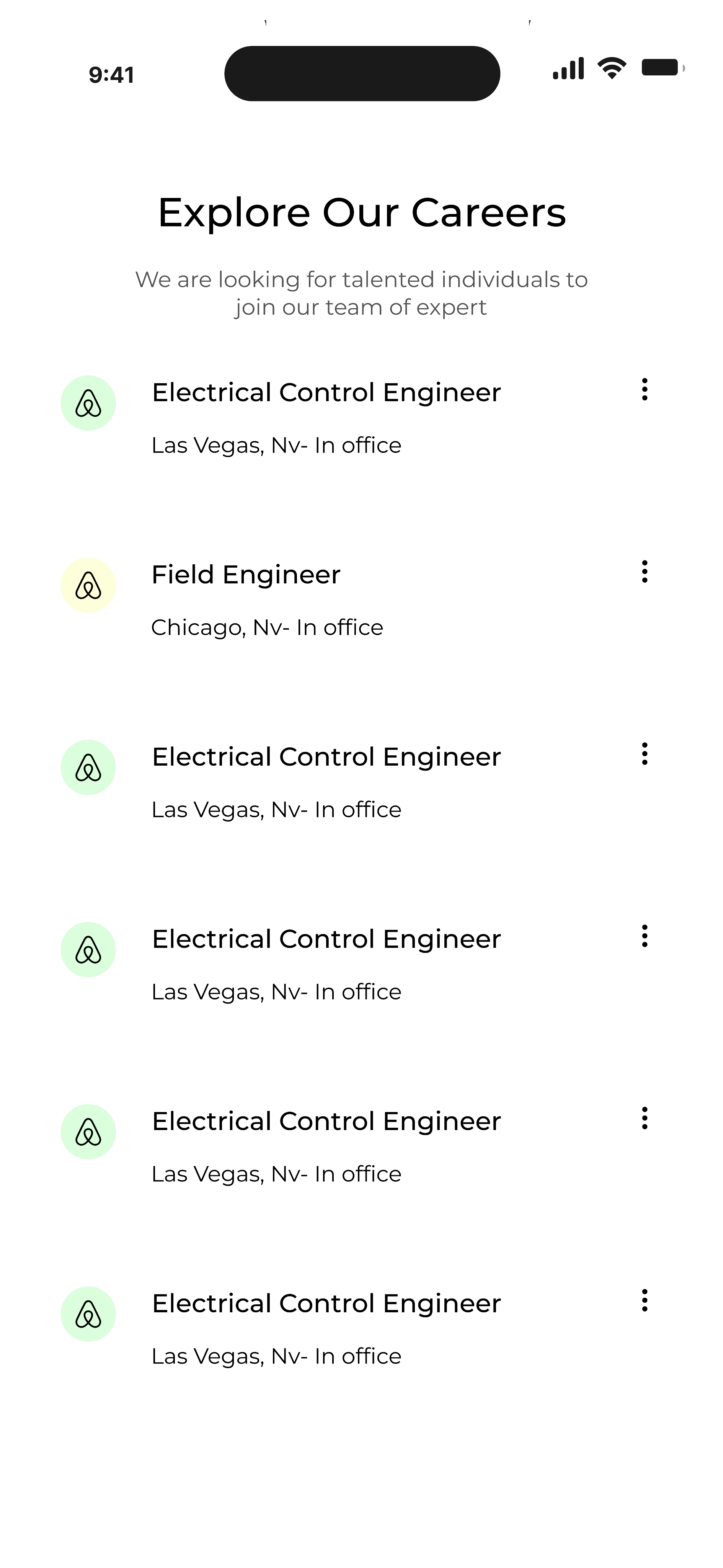Open the first Electrical Control Engineer title

tap(326, 393)
